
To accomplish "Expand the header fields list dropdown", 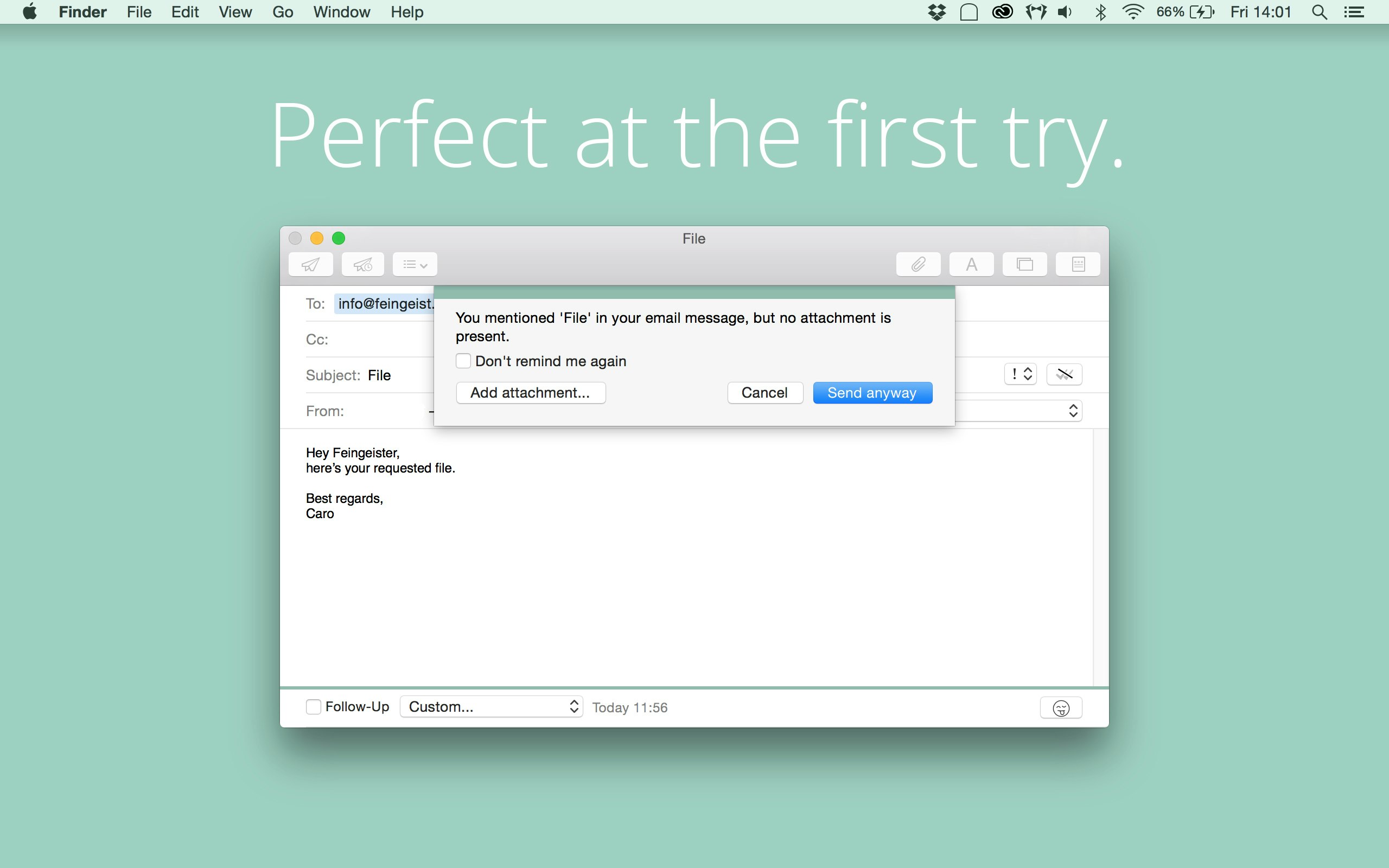I will (x=415, y=265).
